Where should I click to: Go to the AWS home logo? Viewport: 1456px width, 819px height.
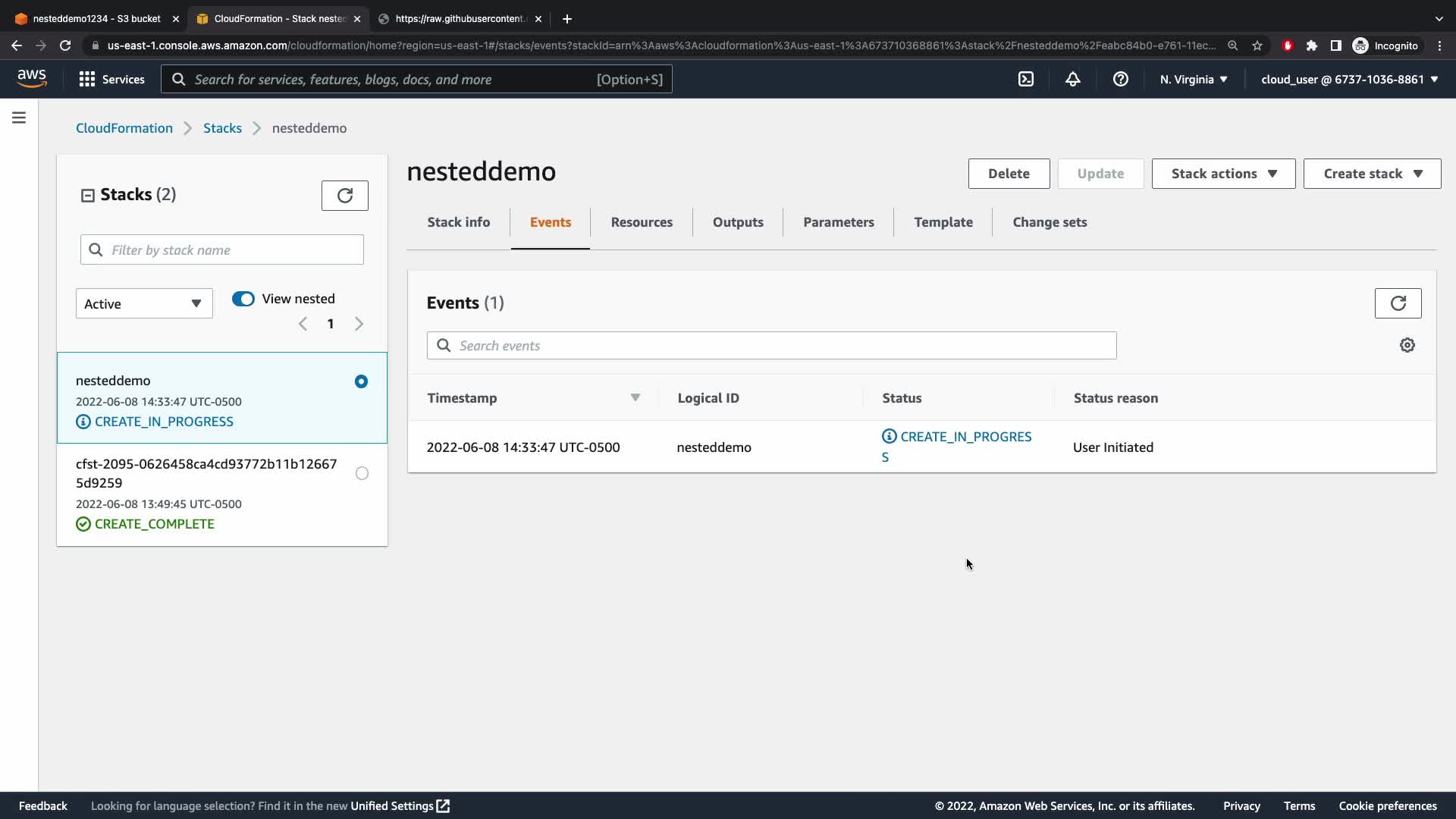pos(32,78)
